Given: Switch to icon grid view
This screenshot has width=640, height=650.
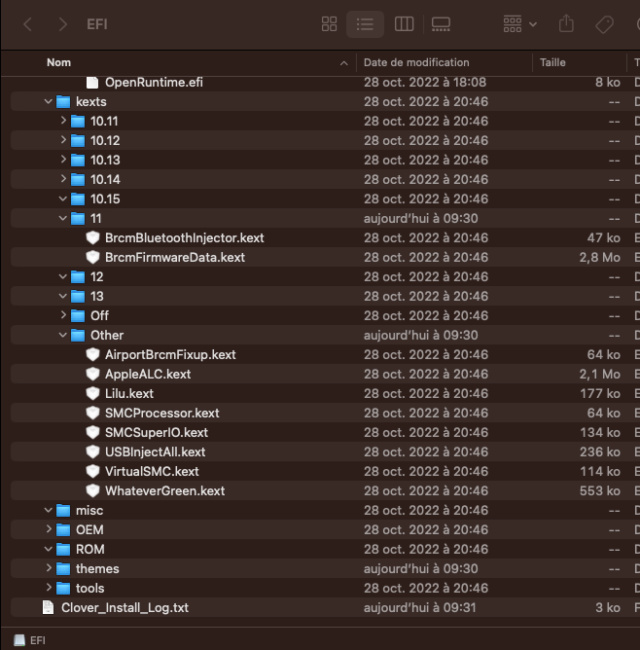Looking at the screenshot, I should tap(329, 24).
